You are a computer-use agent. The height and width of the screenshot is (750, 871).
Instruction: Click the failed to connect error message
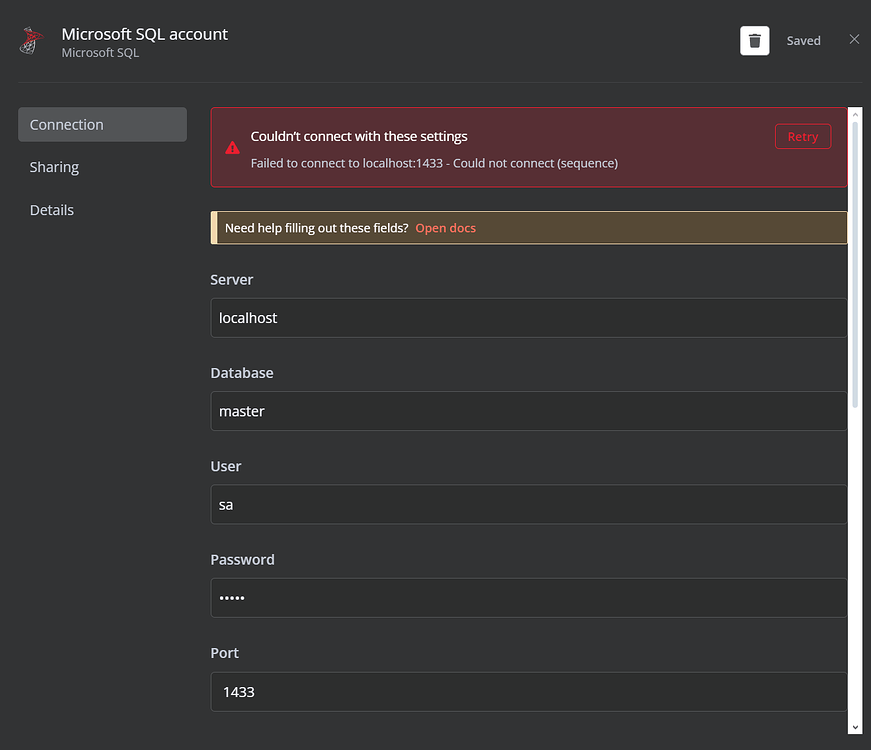point(434,163)
